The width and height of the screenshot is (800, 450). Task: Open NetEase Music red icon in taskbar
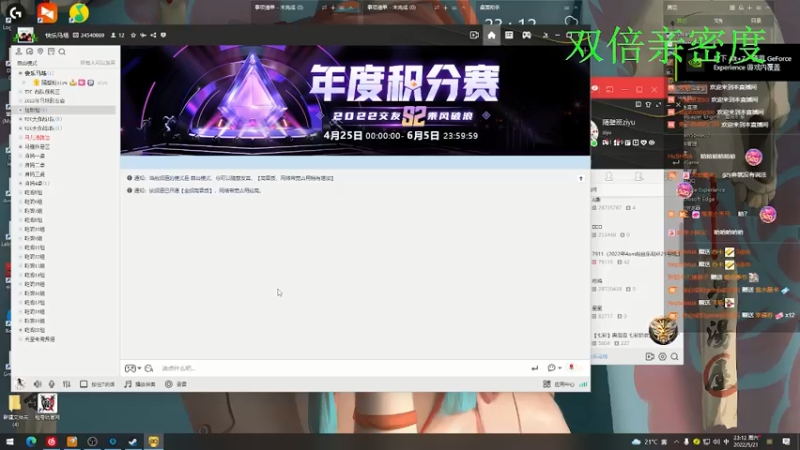click(52, 441)
